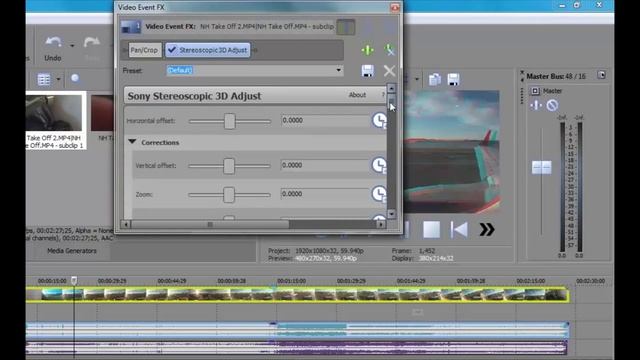This screenshot has width=640, height=360.
Task: Select the video clip on the timeline
Action: (x=298, y=294)
